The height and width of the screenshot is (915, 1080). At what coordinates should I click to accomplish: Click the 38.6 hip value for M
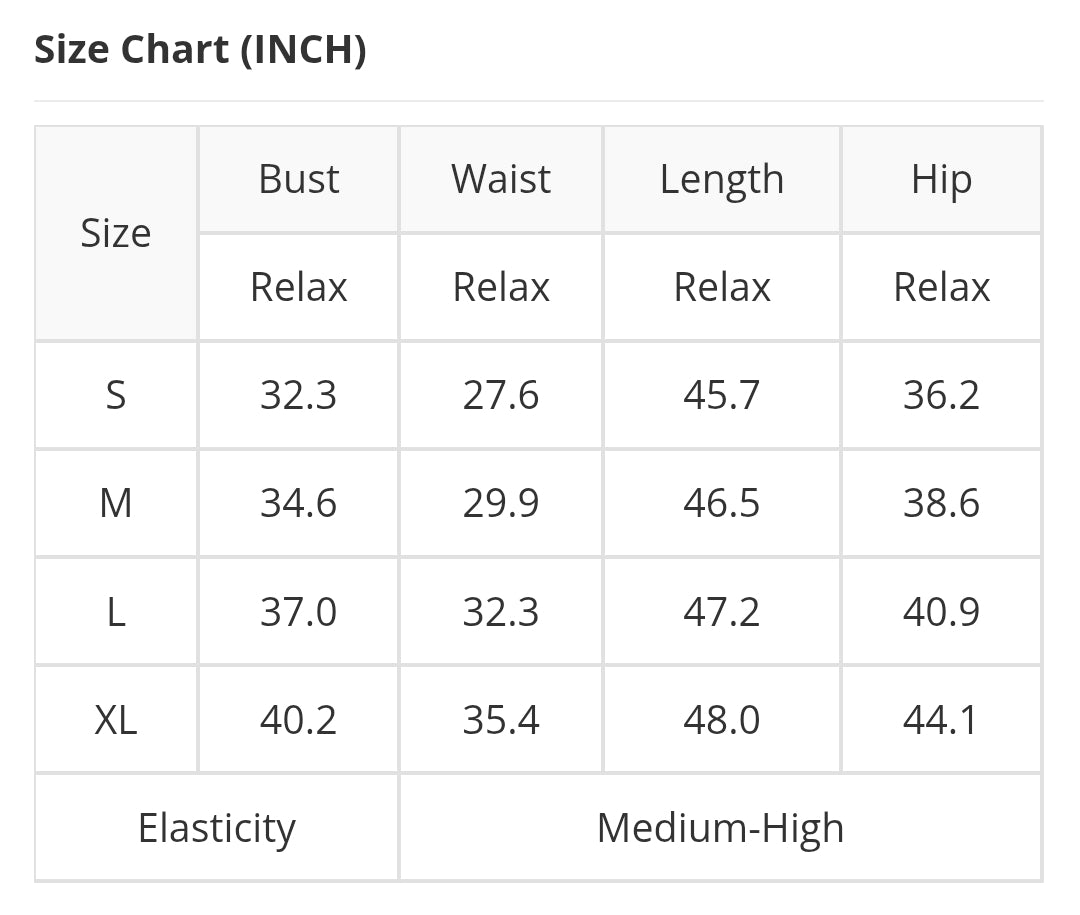coord(941,503)
